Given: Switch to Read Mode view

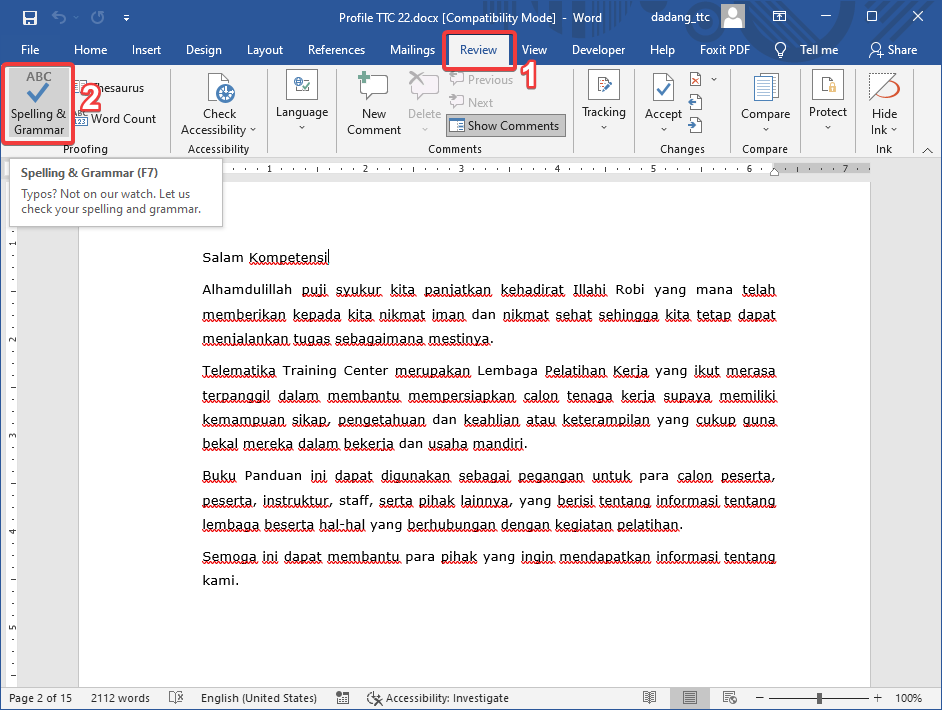Looking at the screenshot, I should tap(650, 697).
